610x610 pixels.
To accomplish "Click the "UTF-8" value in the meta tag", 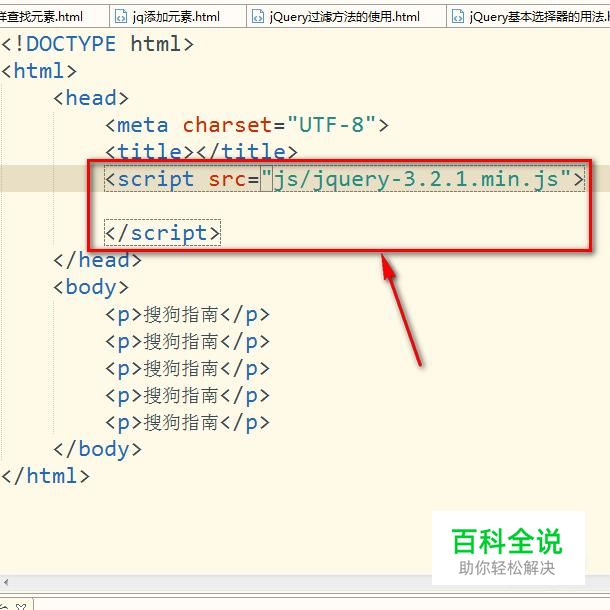I will click(331, 125).
